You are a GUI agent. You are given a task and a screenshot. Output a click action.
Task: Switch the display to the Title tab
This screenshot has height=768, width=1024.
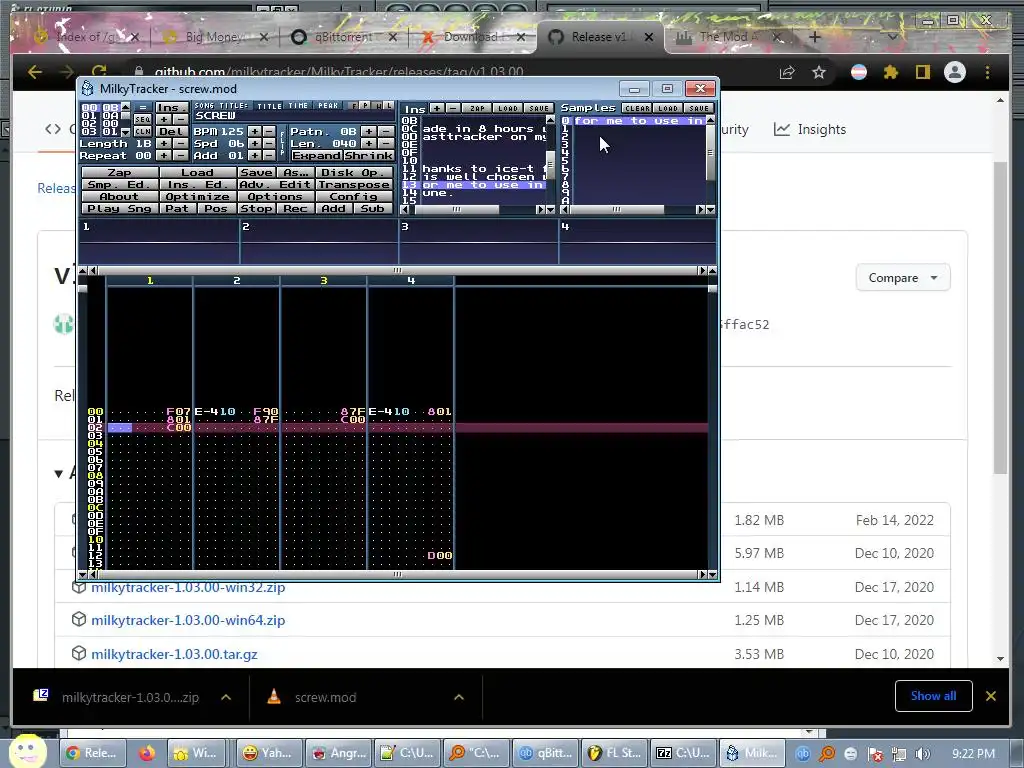(269, 106)
